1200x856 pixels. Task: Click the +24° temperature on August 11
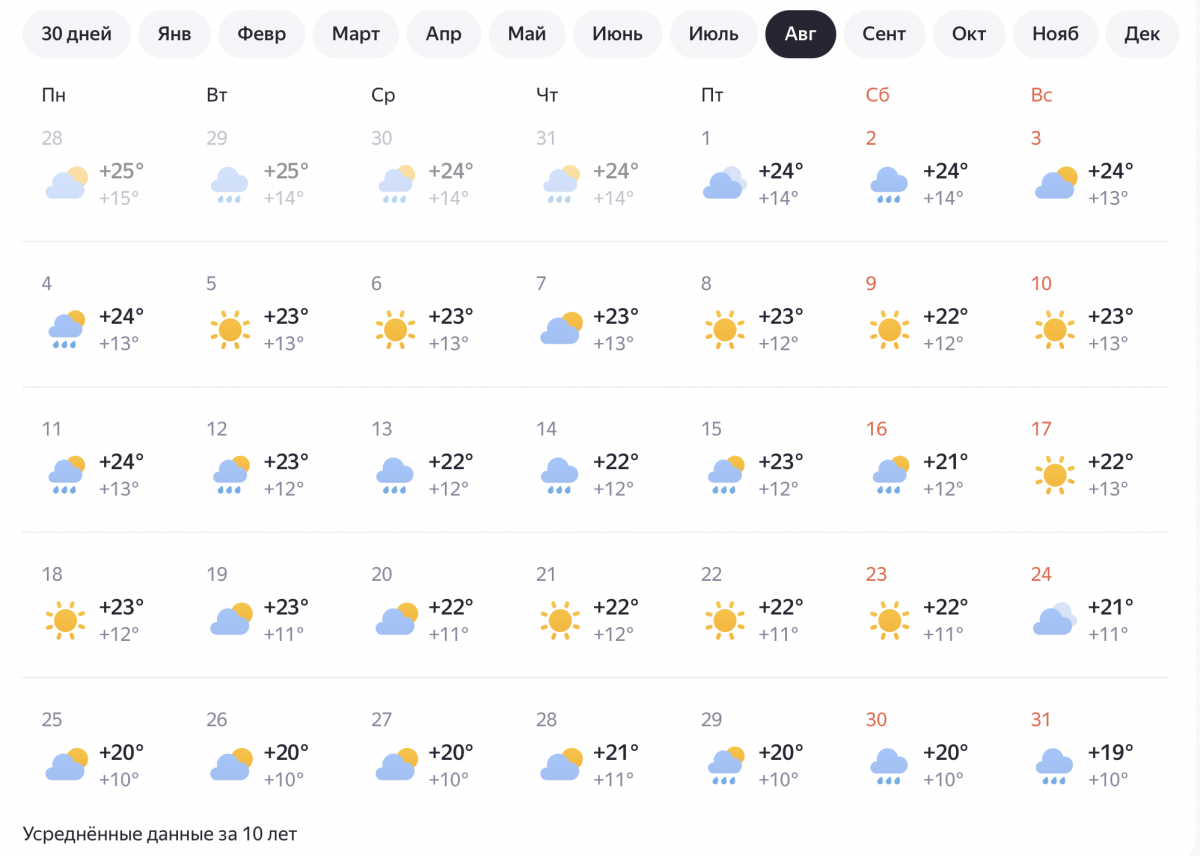(x=122, y=462)
